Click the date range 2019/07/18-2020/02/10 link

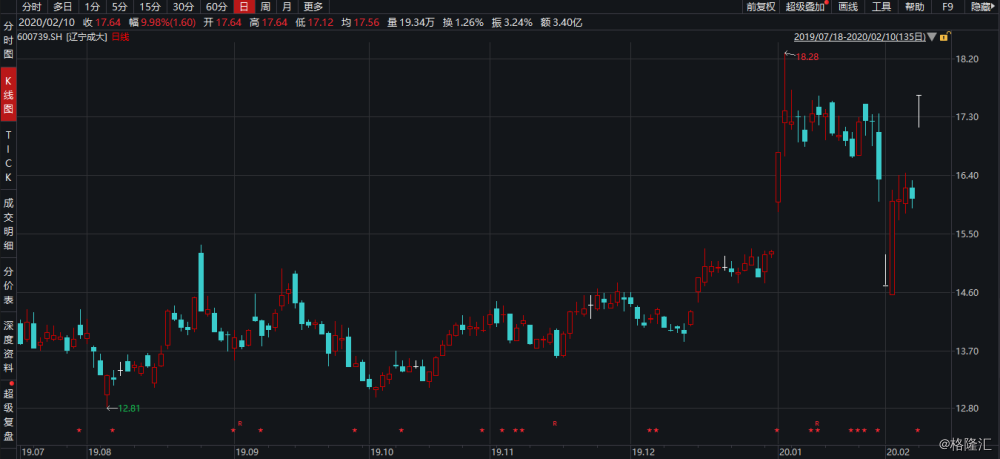(859, 38)
